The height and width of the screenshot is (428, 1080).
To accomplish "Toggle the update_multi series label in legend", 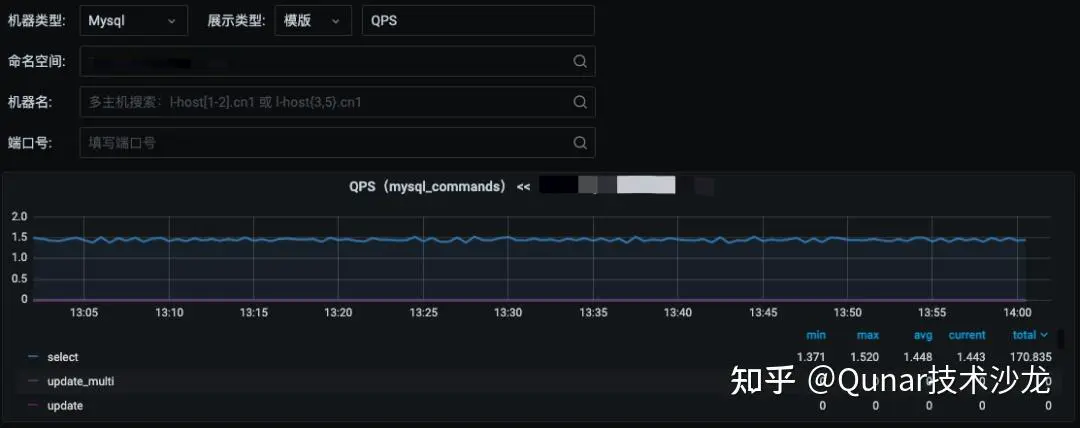I will point(81,381).
